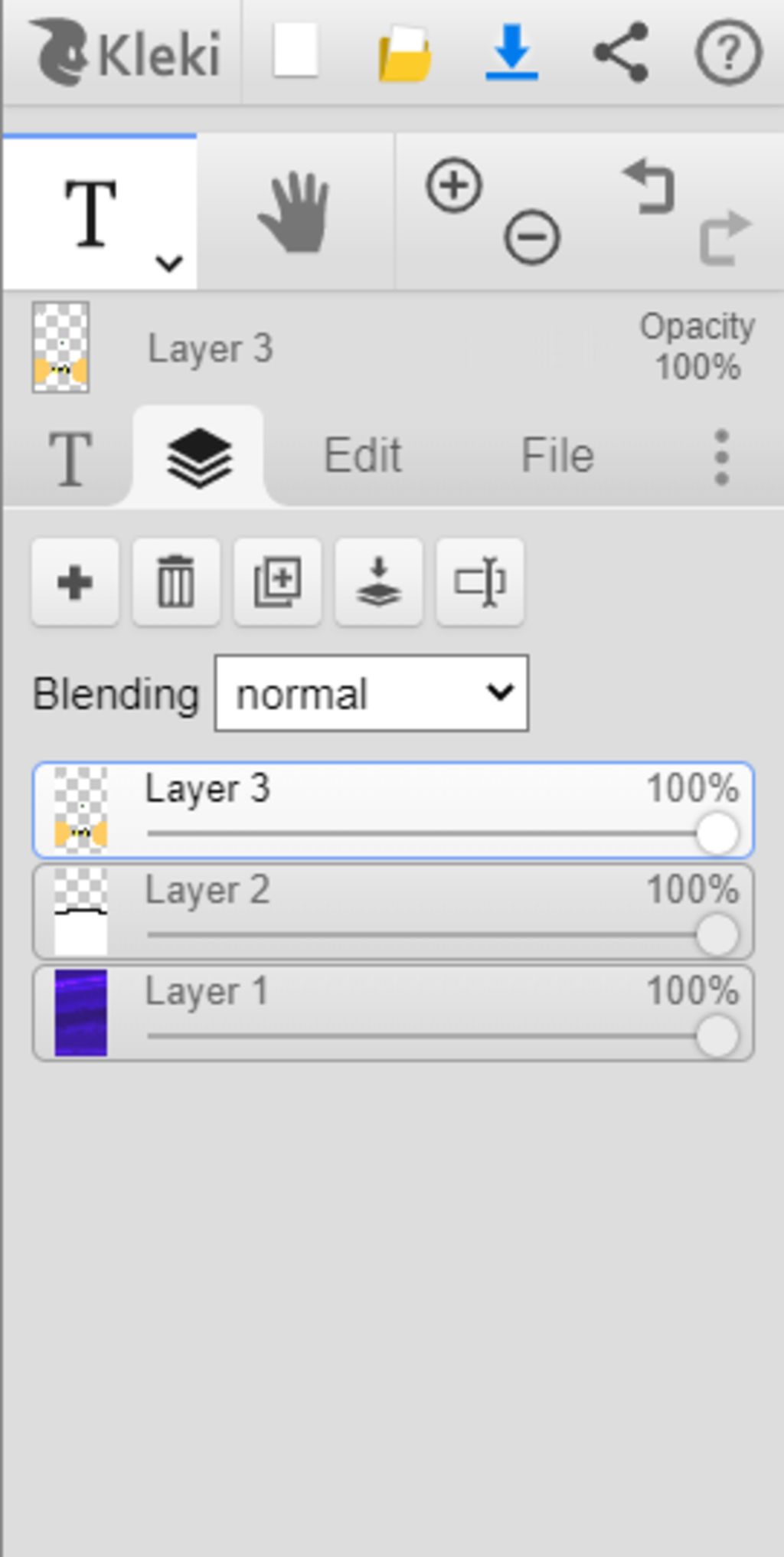Rename layer using the rename icon
This screenshot has height=1557, width=784.
[479, 582]
